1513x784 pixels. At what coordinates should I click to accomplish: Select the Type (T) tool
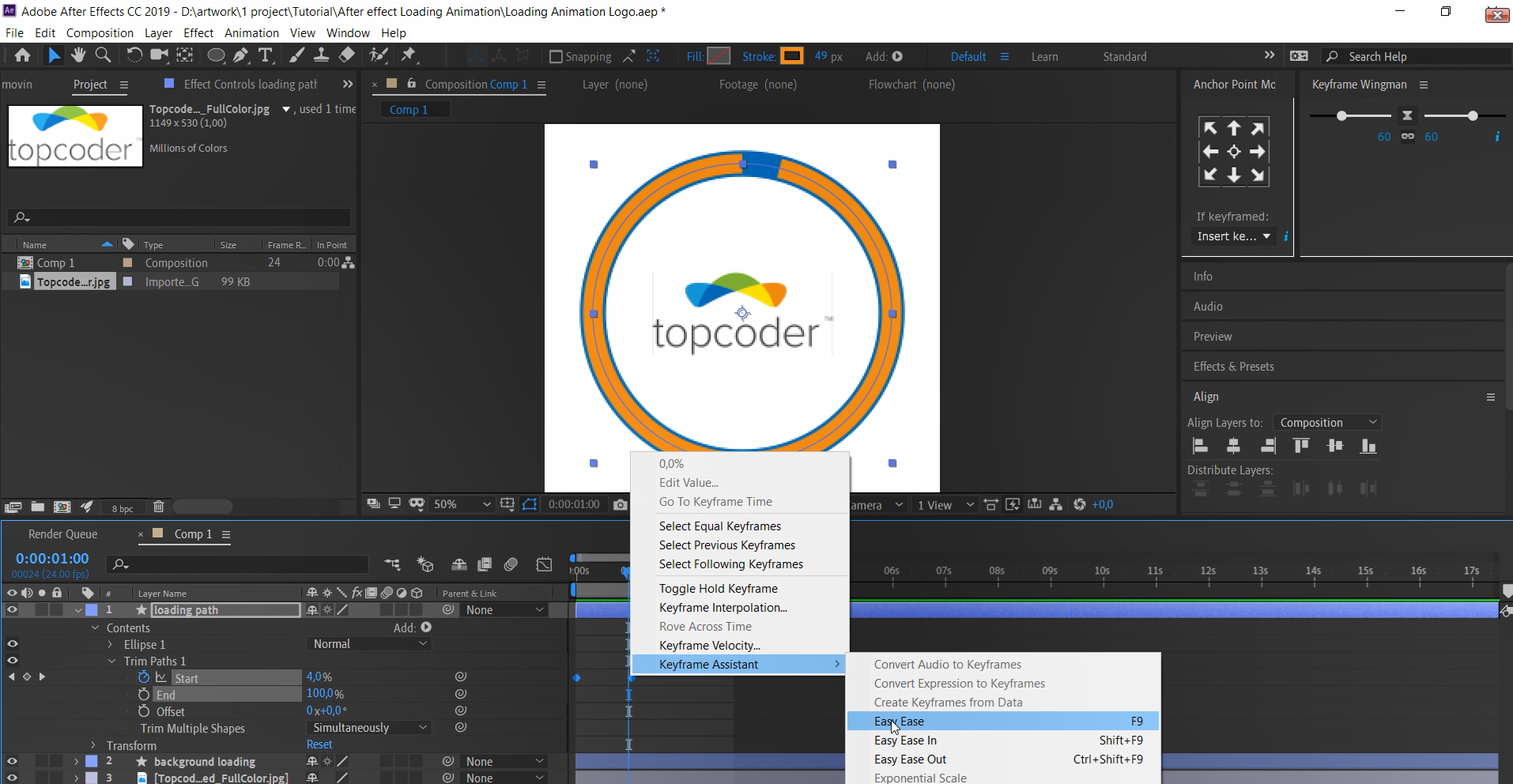(265, 55)
